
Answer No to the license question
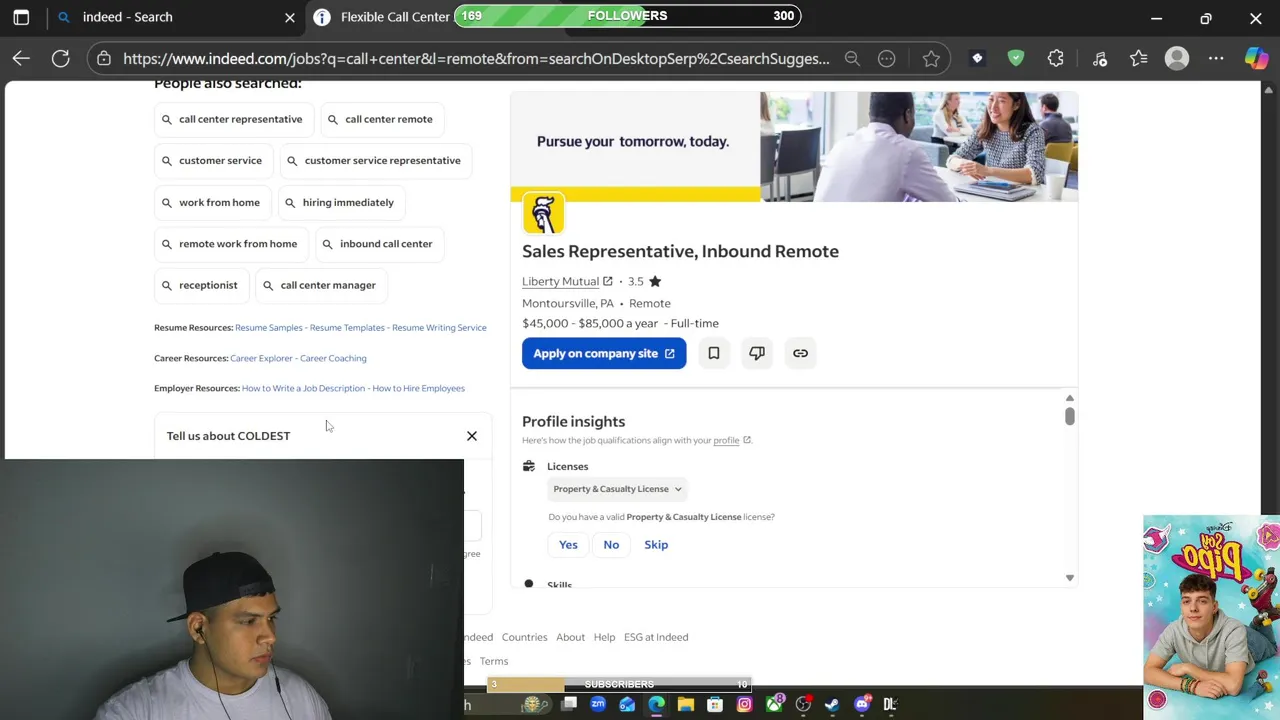pyautogui.click(x=611, y=545)
